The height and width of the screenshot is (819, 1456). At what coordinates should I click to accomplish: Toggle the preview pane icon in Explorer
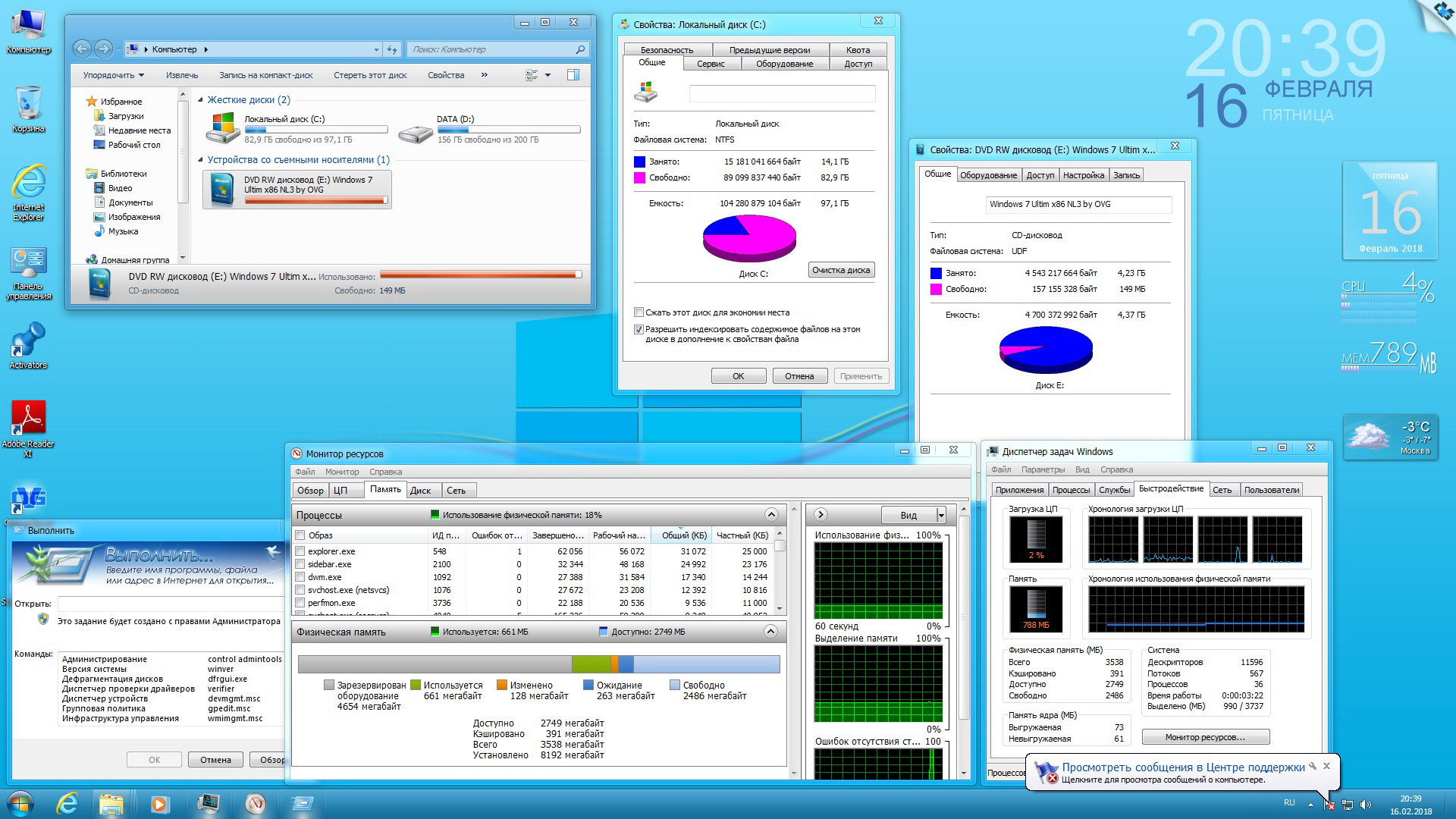point(573,75)
